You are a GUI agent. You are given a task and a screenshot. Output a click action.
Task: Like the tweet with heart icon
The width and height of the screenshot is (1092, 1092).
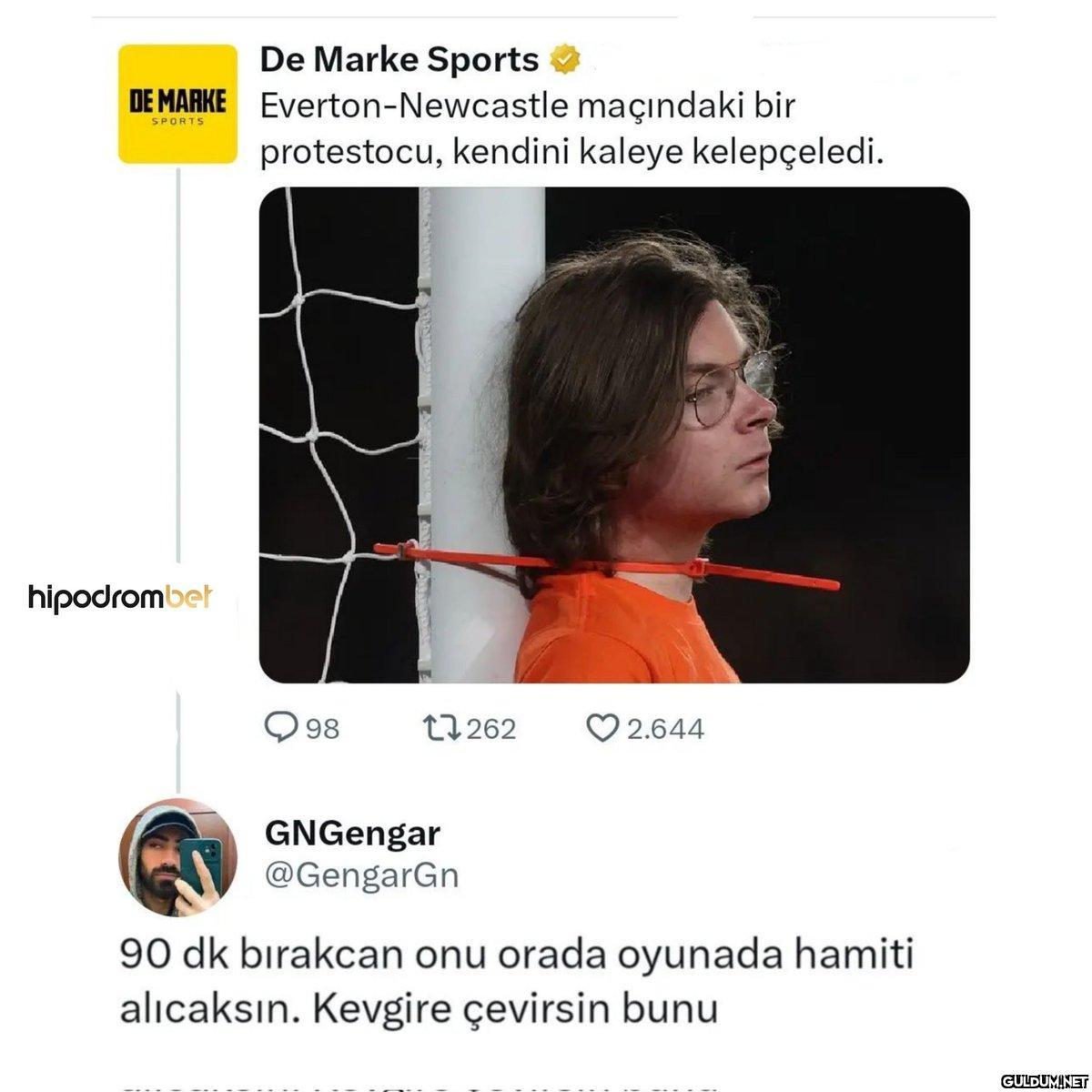[x=602, y=728]
